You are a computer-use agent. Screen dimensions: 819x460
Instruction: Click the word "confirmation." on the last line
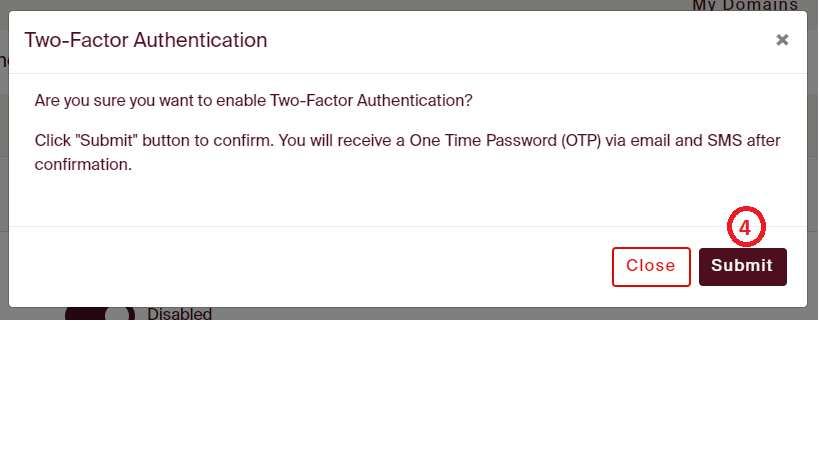83,164
